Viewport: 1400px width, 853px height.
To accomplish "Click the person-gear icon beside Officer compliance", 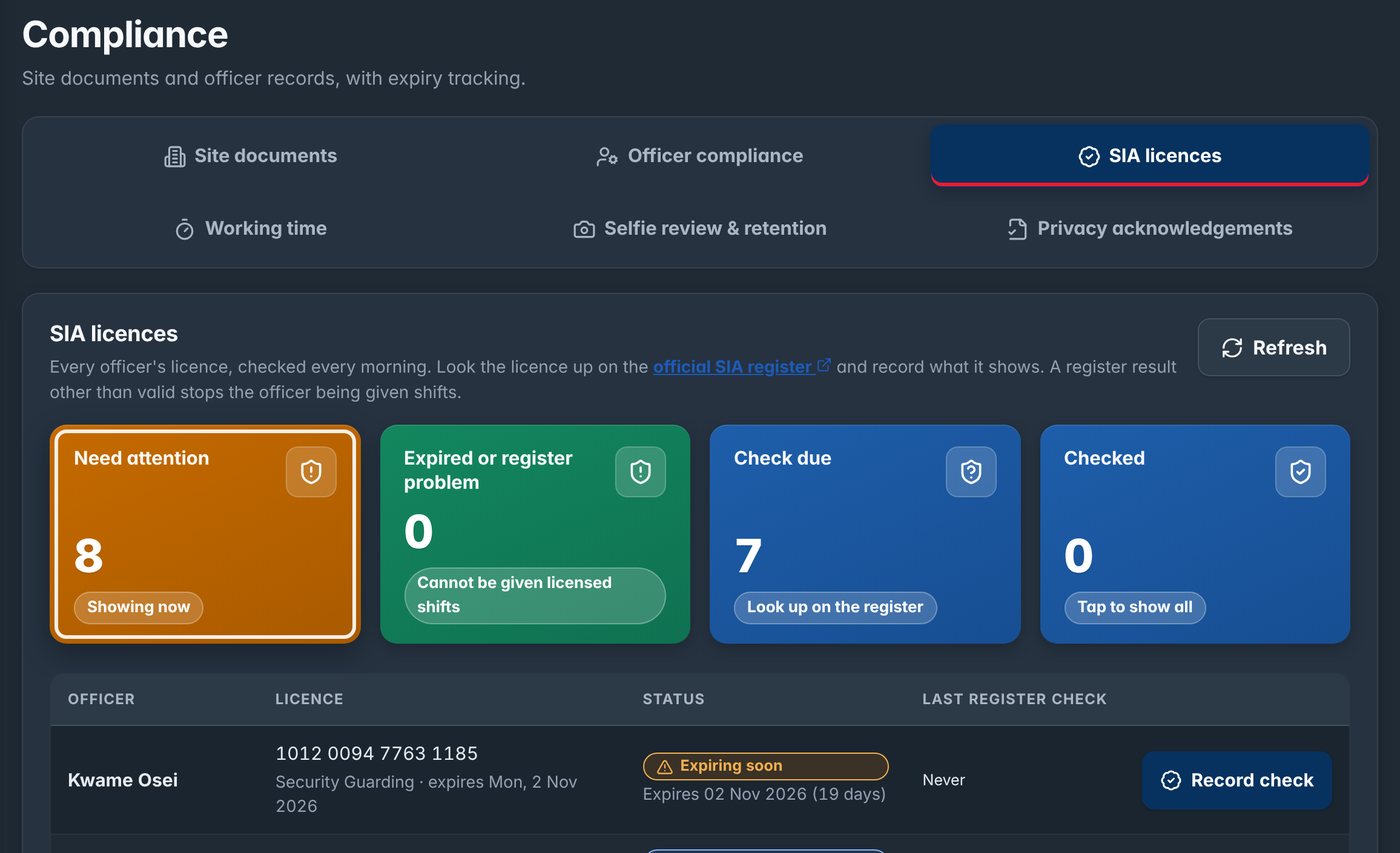I will tap(607, 156).
